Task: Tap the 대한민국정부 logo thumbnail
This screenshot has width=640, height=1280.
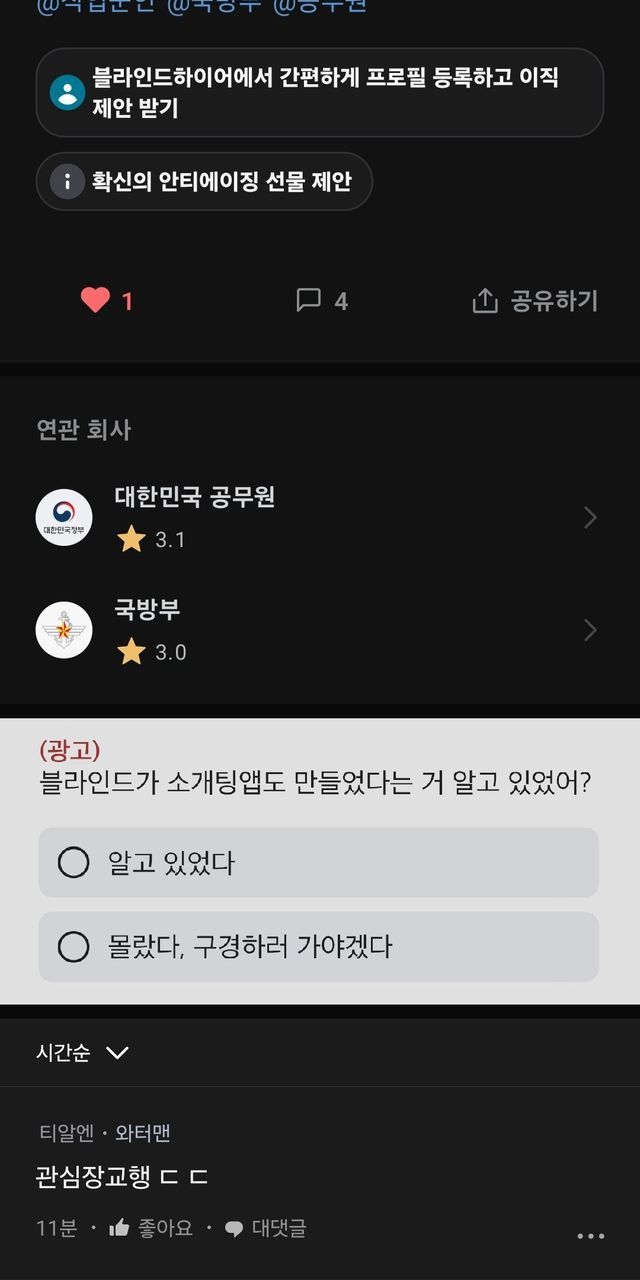Action: tap(64, 518)
